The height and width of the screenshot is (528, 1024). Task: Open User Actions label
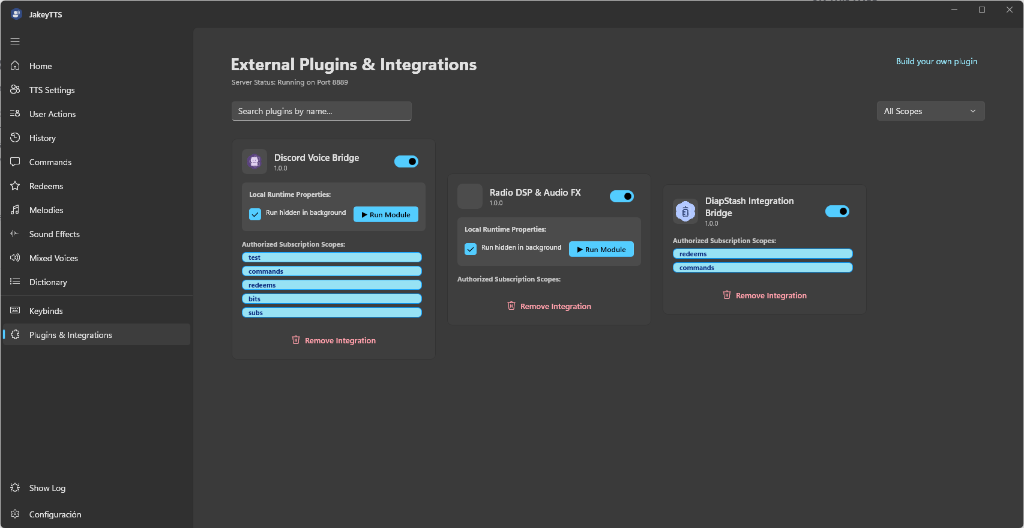[52, 114]
